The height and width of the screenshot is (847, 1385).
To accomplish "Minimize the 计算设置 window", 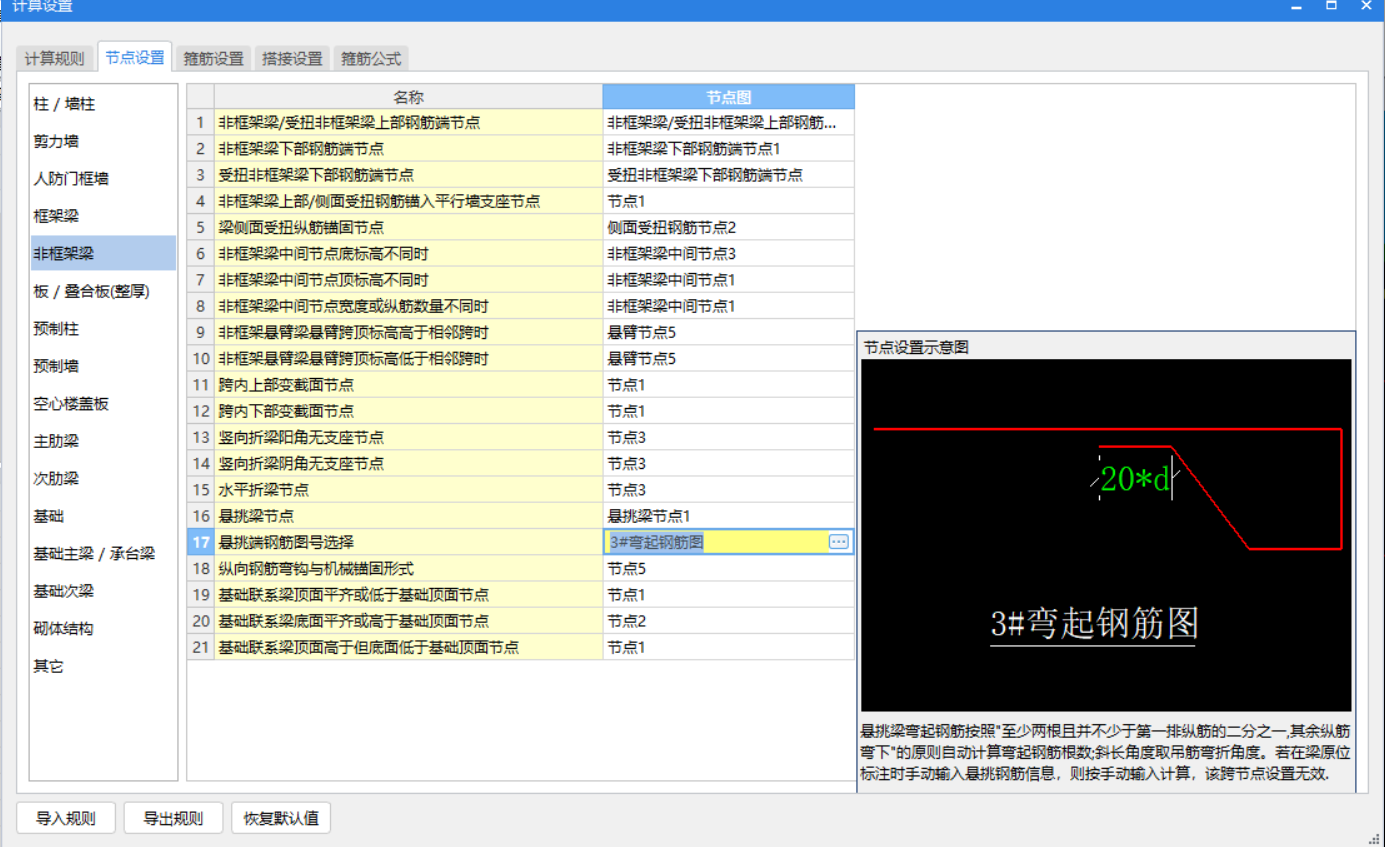I will point(1296,6).
